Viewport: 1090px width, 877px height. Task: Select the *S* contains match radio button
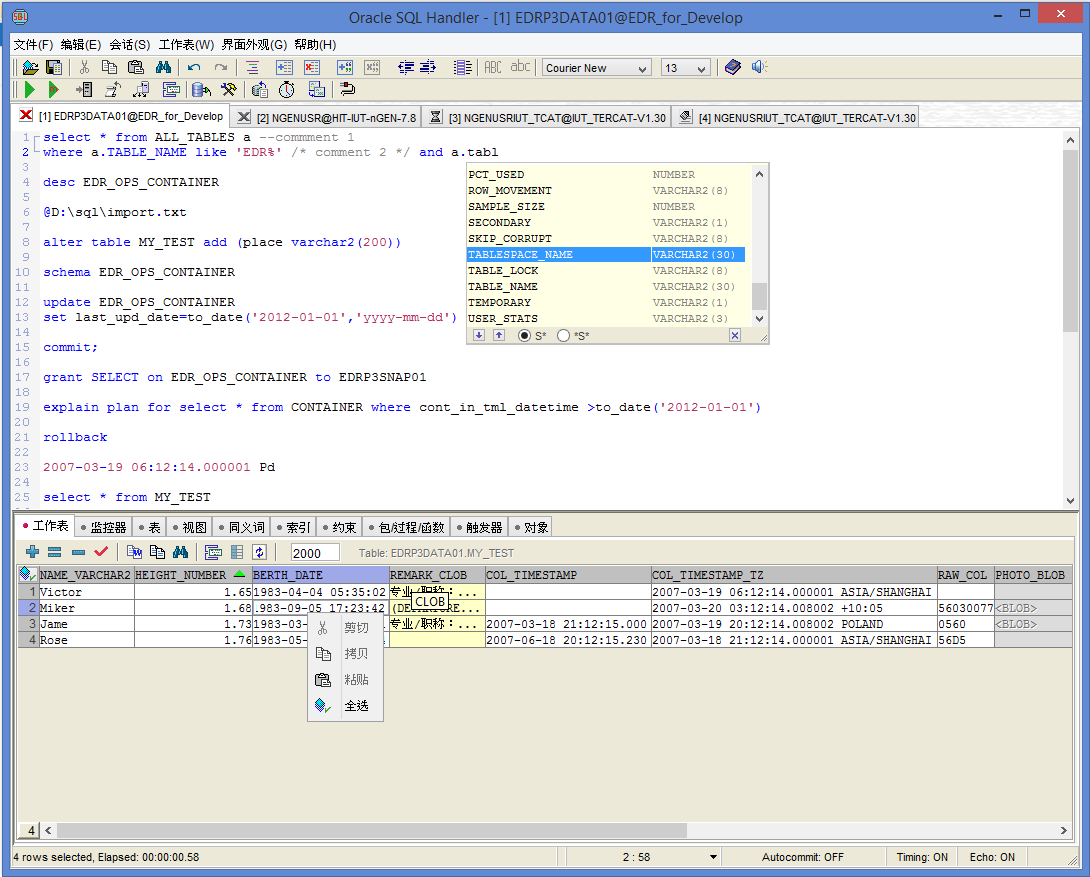[564, 336]
